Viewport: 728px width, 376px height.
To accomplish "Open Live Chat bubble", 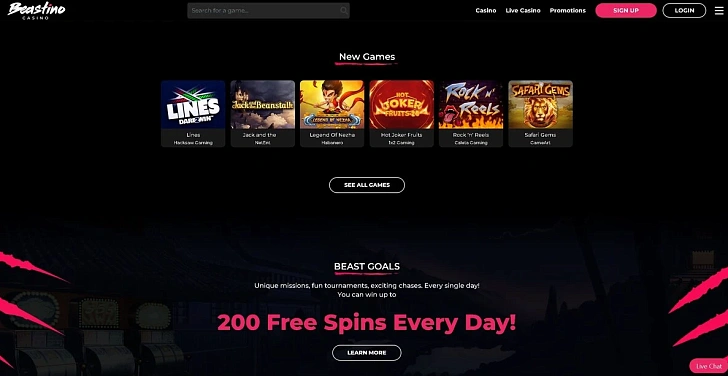I will (x=709, y=366).
